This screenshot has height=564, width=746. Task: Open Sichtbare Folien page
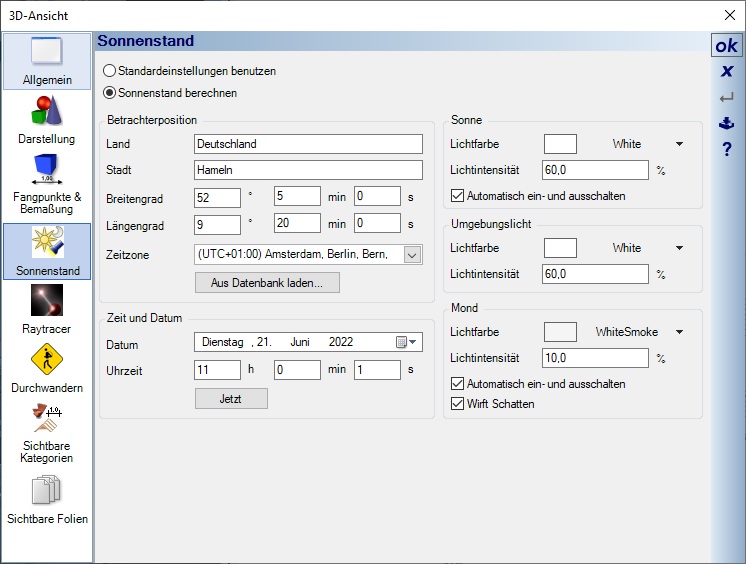click(x=47, y=500)
